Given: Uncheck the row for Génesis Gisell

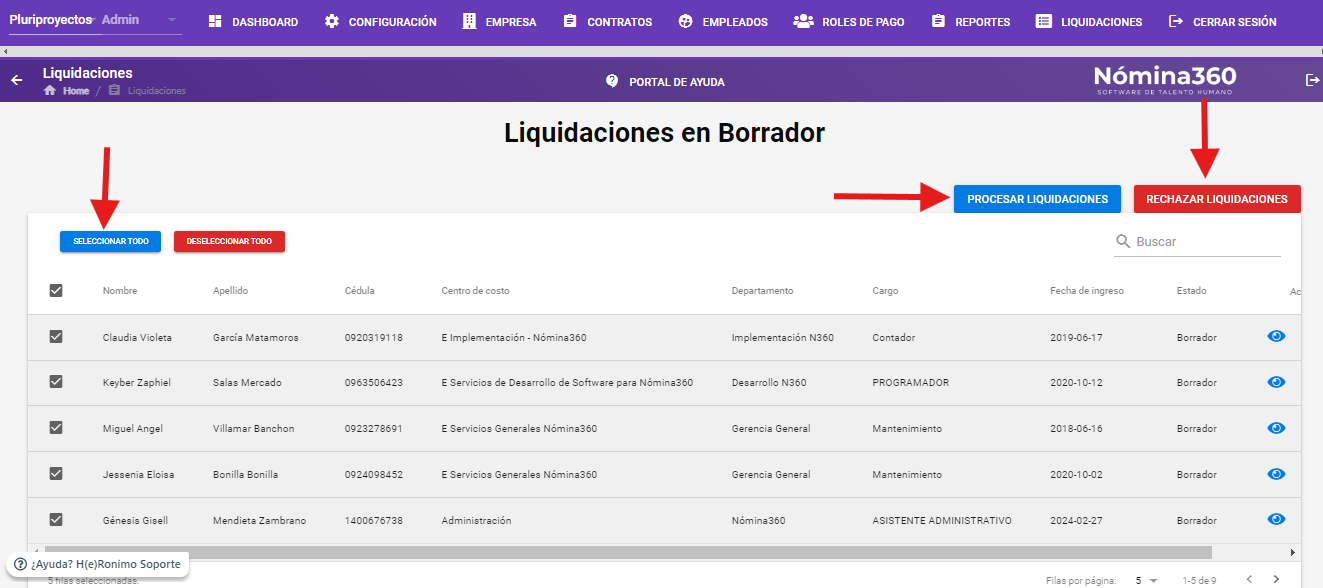Looking at the screenshot, I should 56,519.
